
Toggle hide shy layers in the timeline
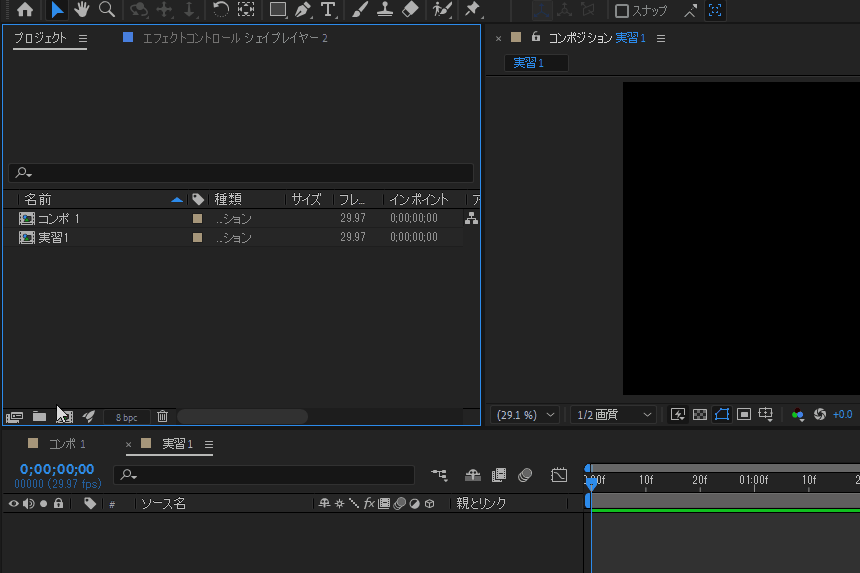pyautogui.click(x=472, y=475)
